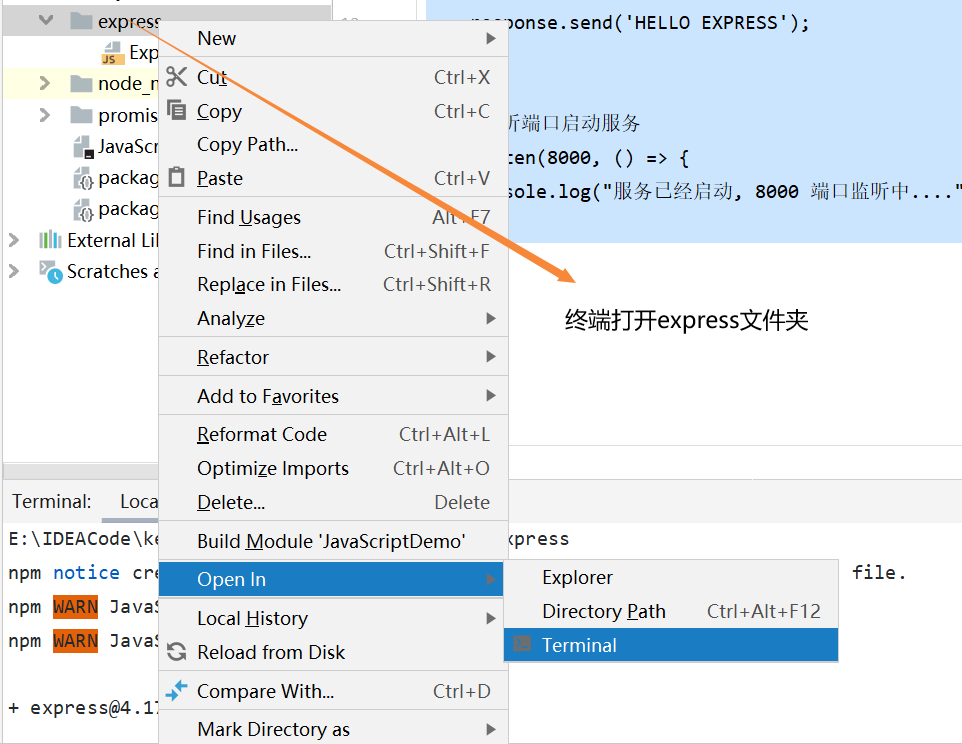
Task: Open in Explorer from submenu
Action: (x=671, y=577)
